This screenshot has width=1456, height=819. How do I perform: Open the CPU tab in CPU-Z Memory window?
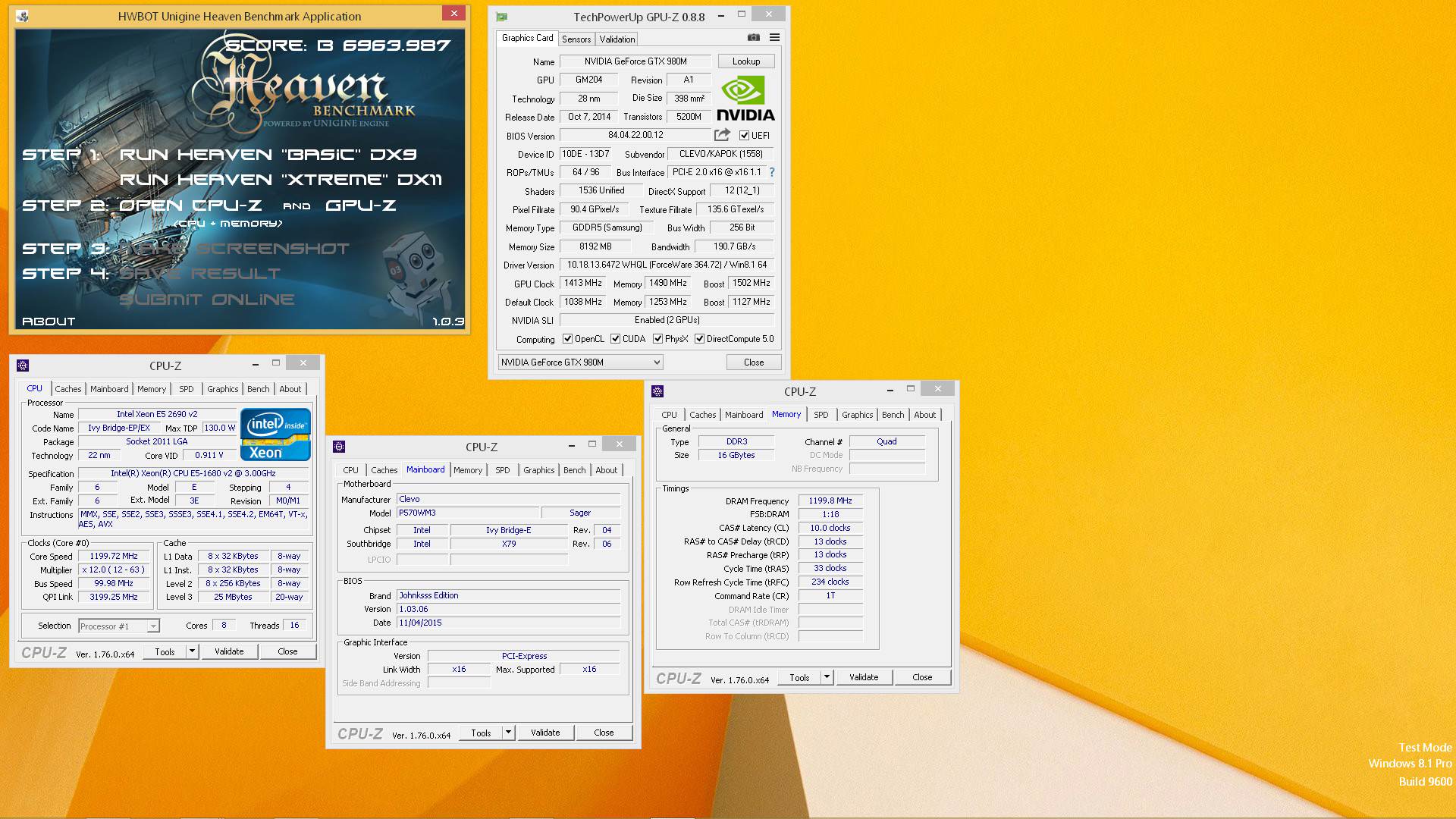pyautogui.click(x=669, y=415)
